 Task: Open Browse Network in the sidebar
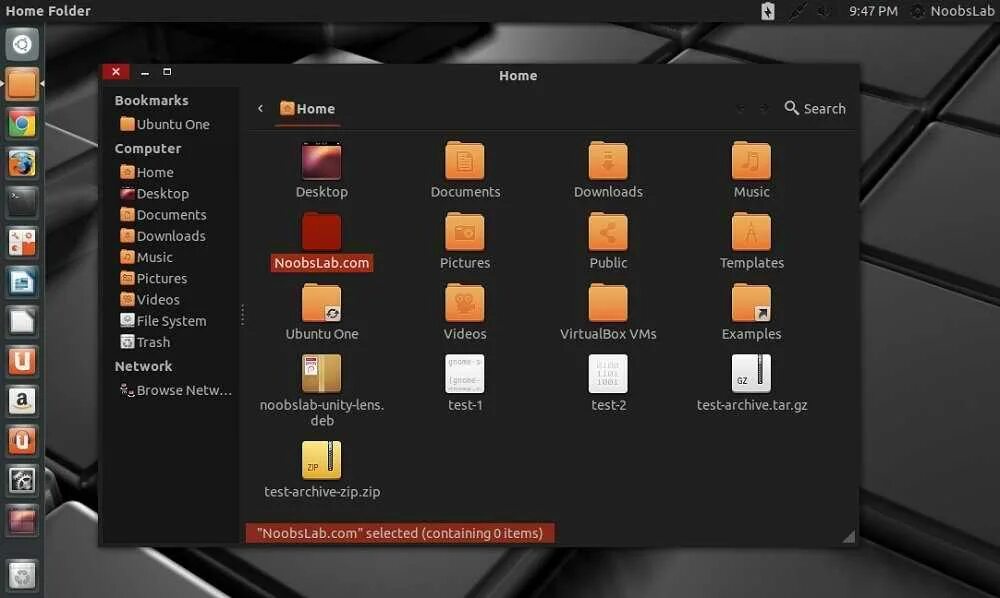tap(176, 390)
